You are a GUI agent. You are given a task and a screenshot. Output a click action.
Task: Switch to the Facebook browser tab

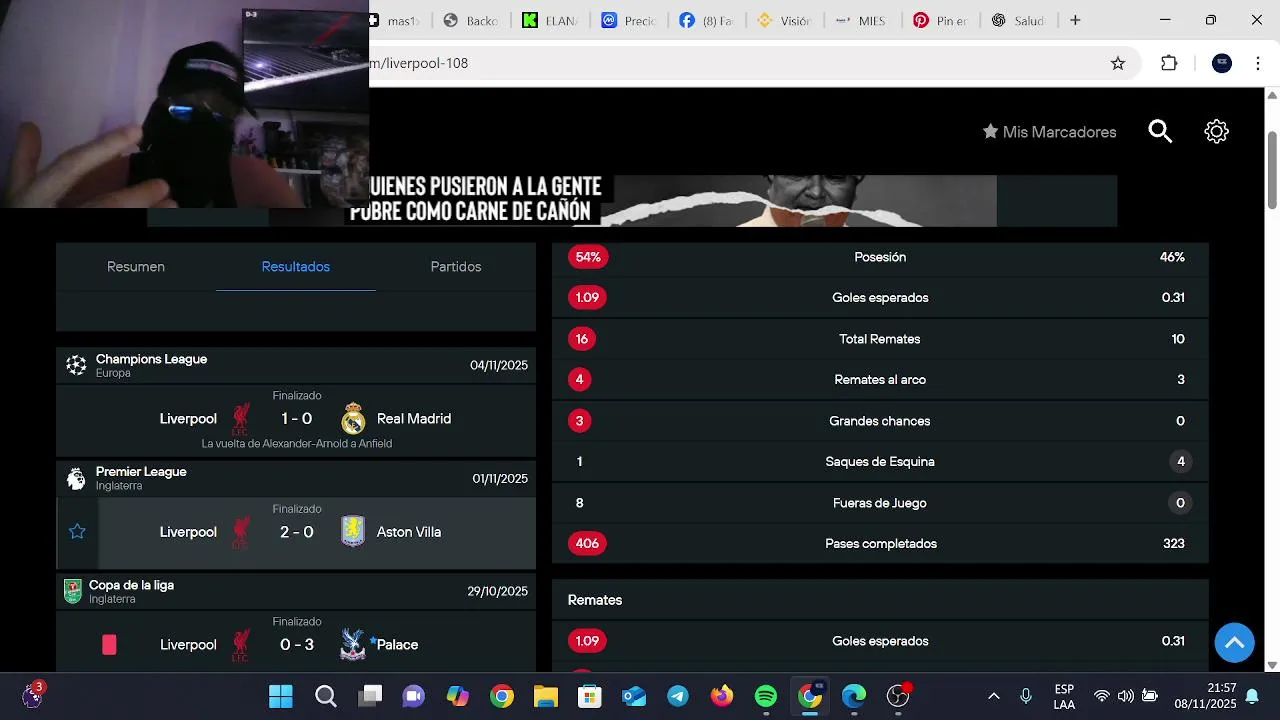click(x=706, y=20)
